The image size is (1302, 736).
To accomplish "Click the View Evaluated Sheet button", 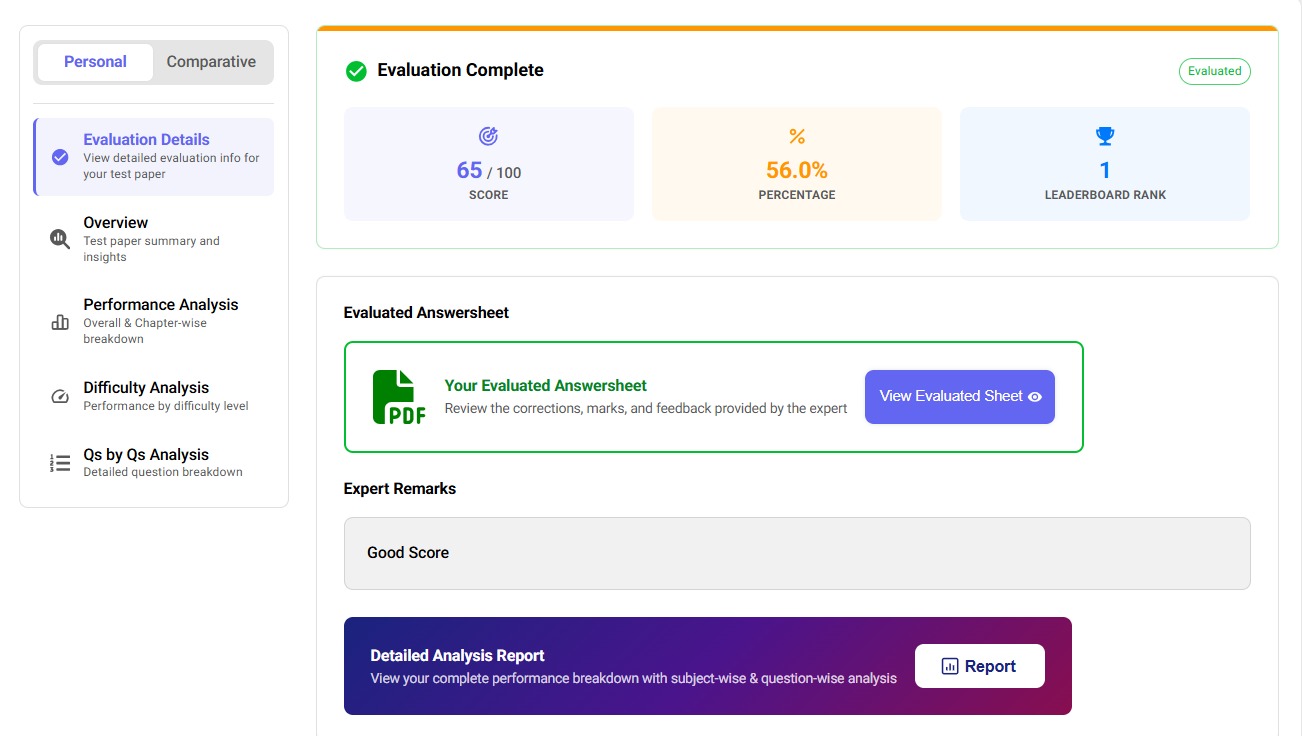I will (960, 397).
